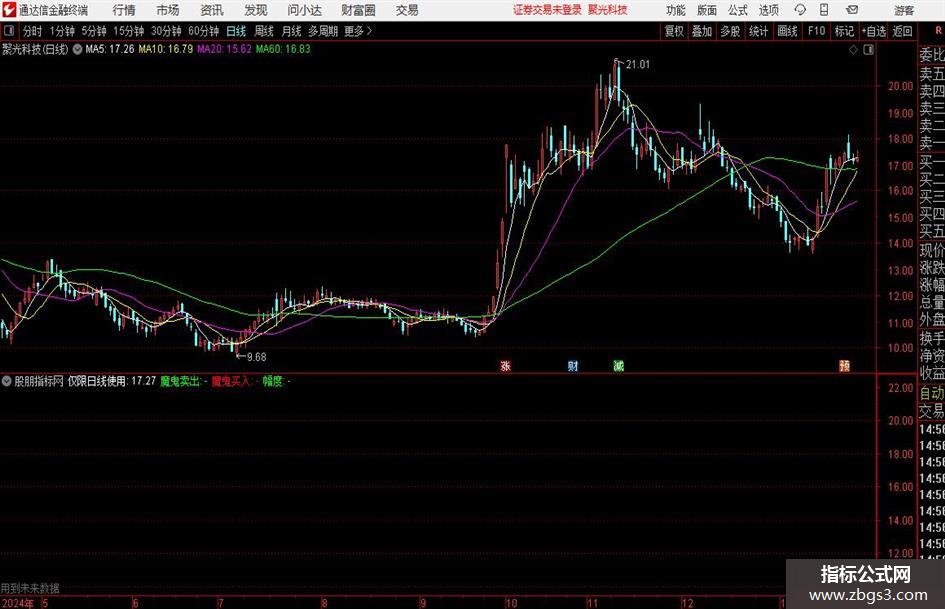Screen dimensions: 945x609
Task: Click the 财 event marker on chart
Action: (573, 365)
